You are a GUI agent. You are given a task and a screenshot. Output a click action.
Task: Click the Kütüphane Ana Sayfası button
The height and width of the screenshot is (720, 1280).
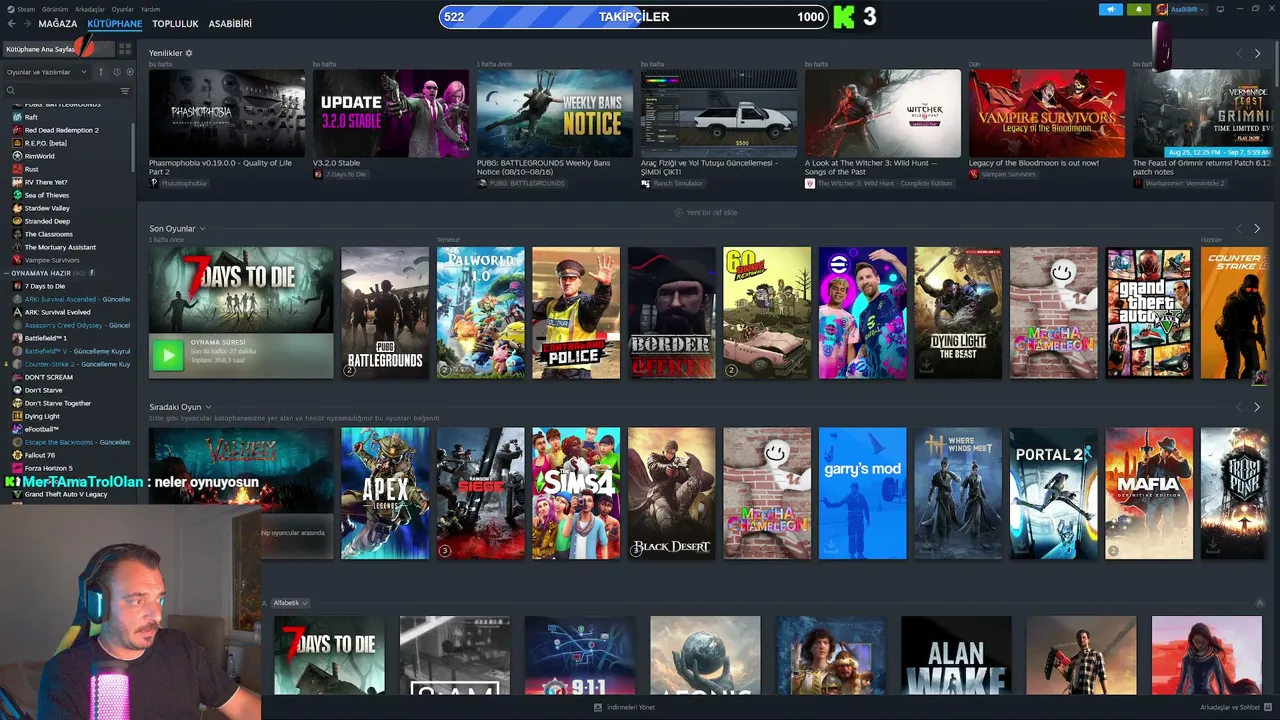click(59, 49)
